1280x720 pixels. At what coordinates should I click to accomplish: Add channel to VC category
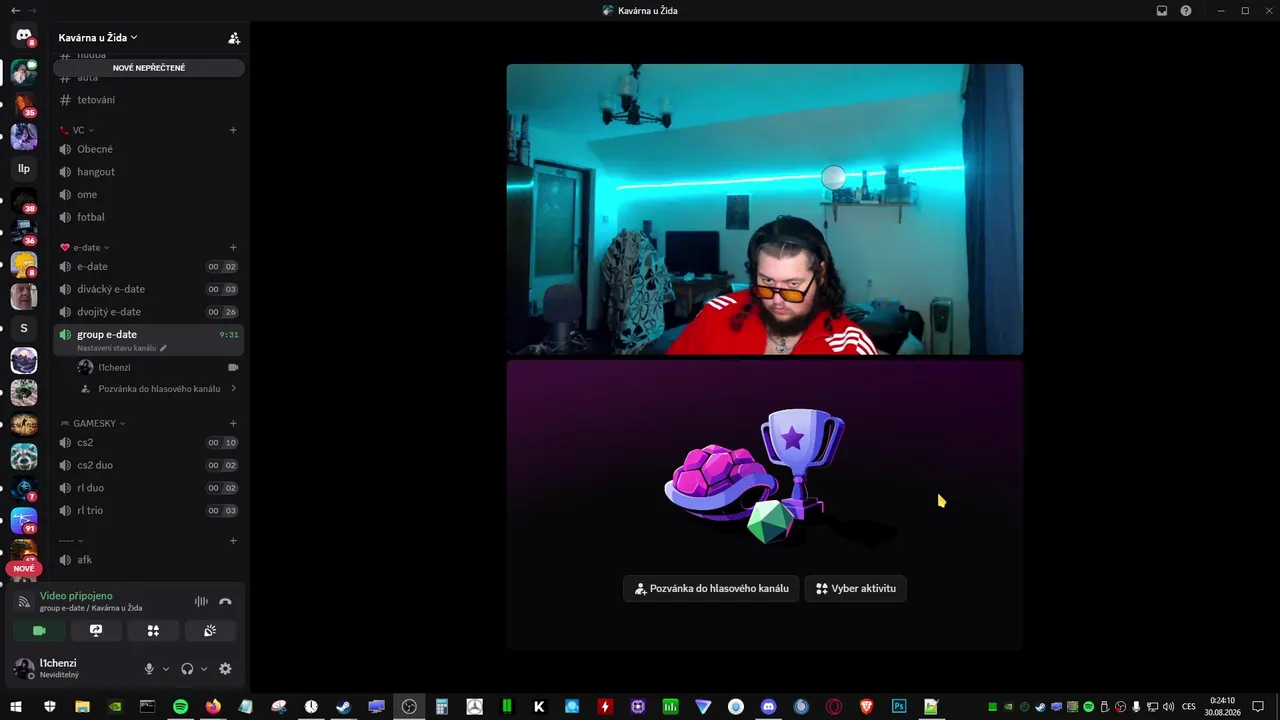233,130
